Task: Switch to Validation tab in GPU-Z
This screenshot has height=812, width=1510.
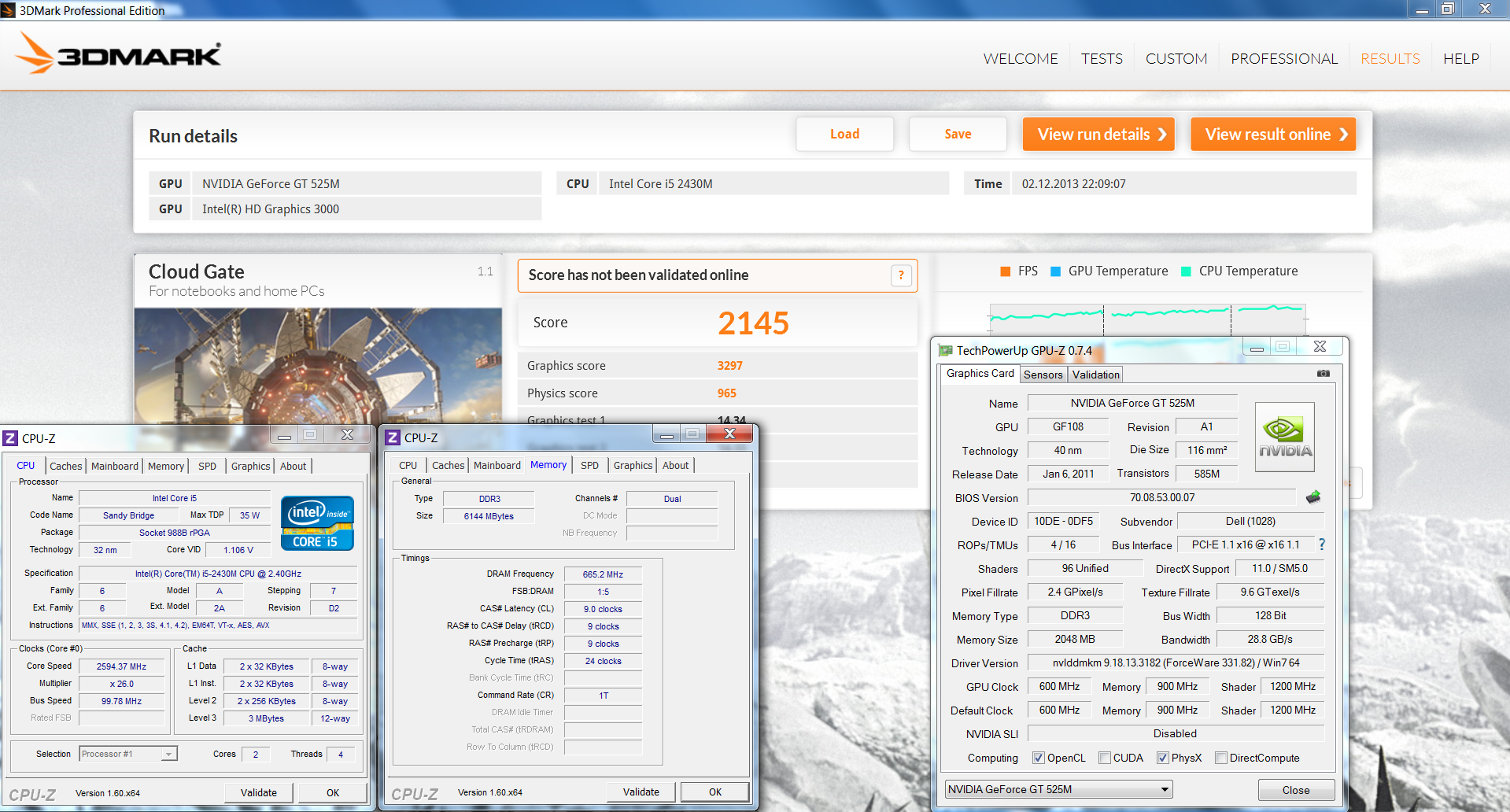Action: pyautogui.click(x=1095, y=375)
